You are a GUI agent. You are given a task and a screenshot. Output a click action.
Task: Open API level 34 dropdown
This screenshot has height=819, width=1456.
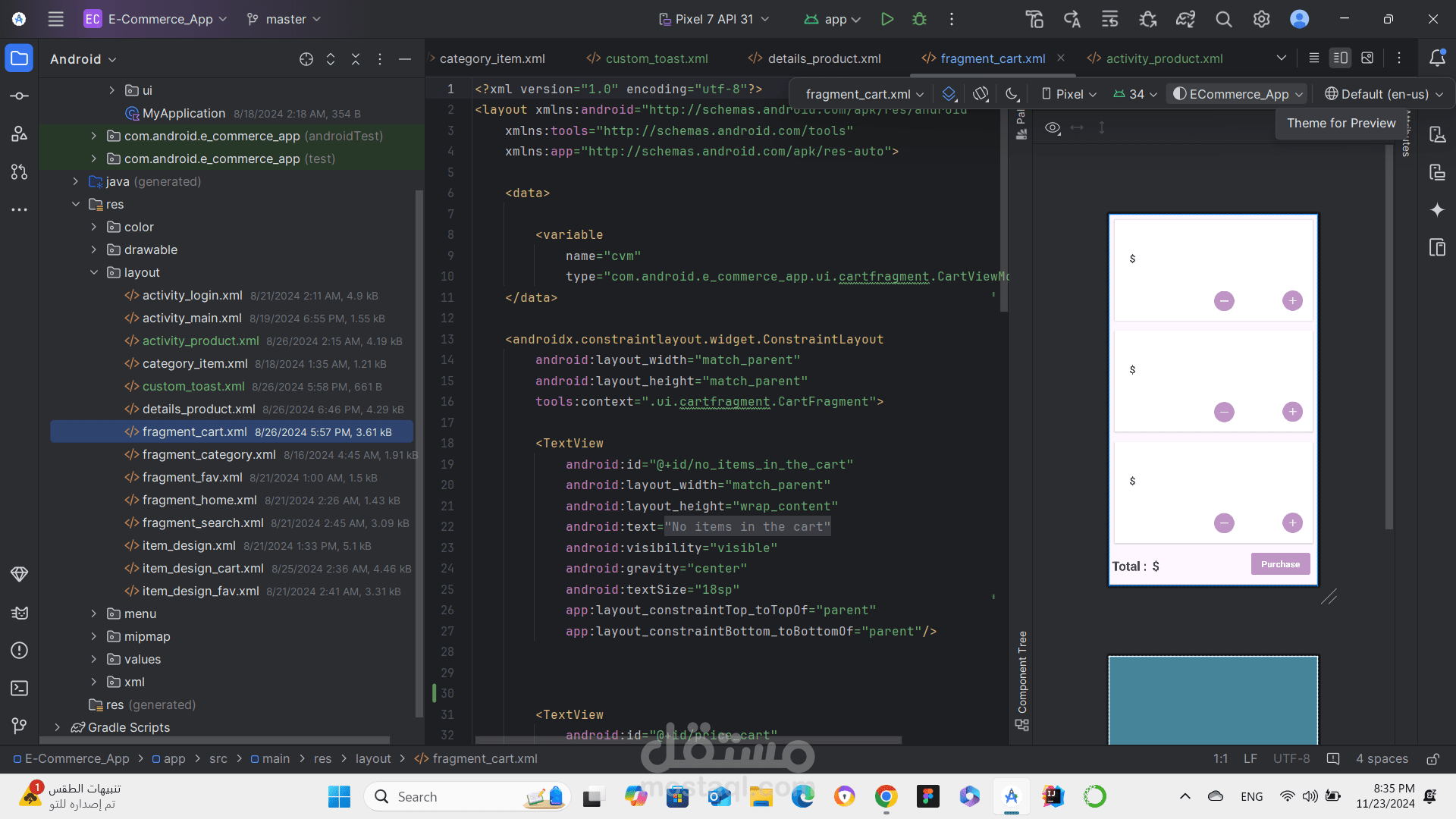pos(1135,94)
